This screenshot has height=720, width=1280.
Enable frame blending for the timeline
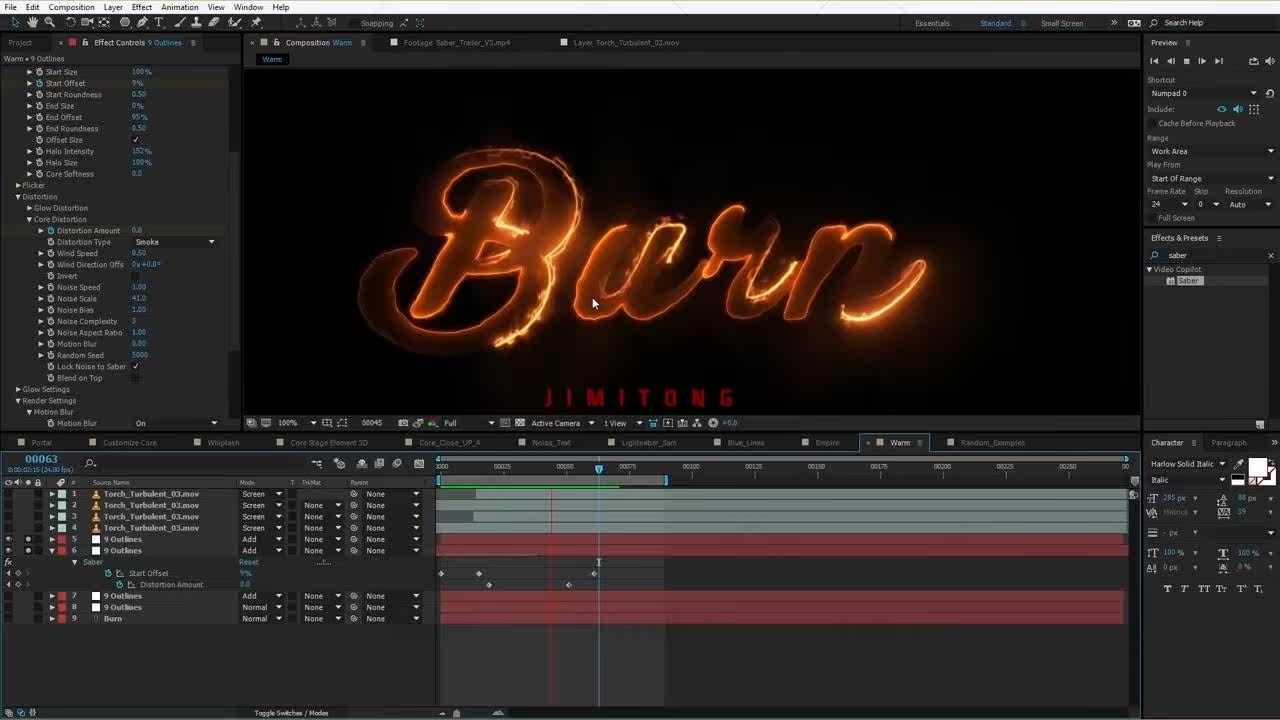click(x=379, y=463)
